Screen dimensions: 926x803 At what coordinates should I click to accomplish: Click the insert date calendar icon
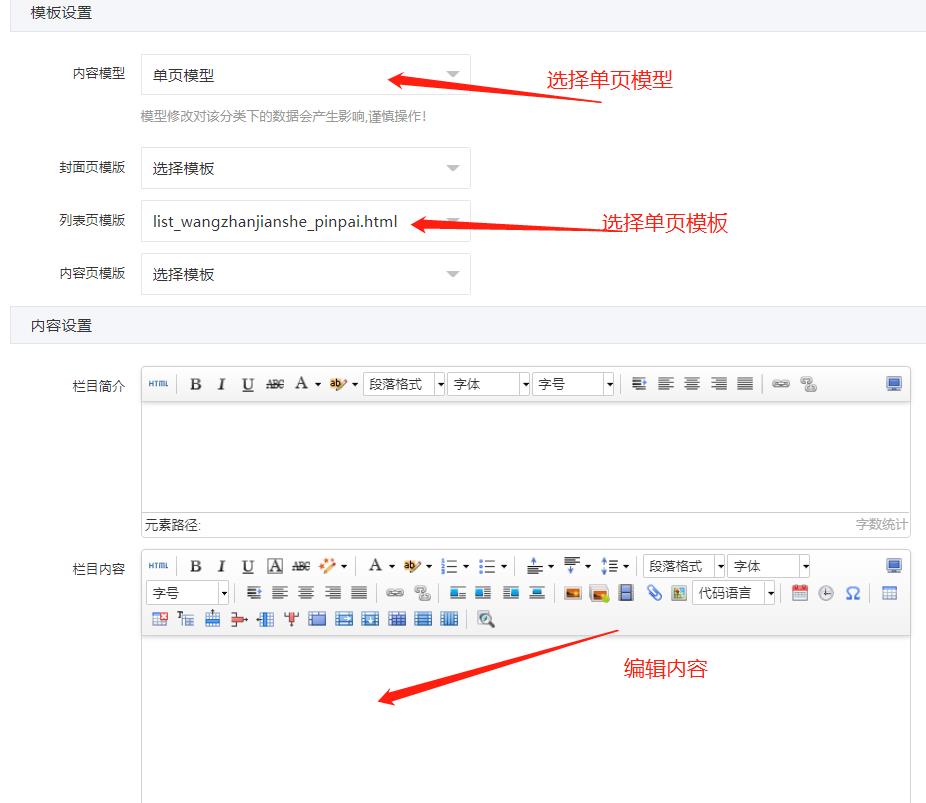pyautogui.click(x=799, y=593)
